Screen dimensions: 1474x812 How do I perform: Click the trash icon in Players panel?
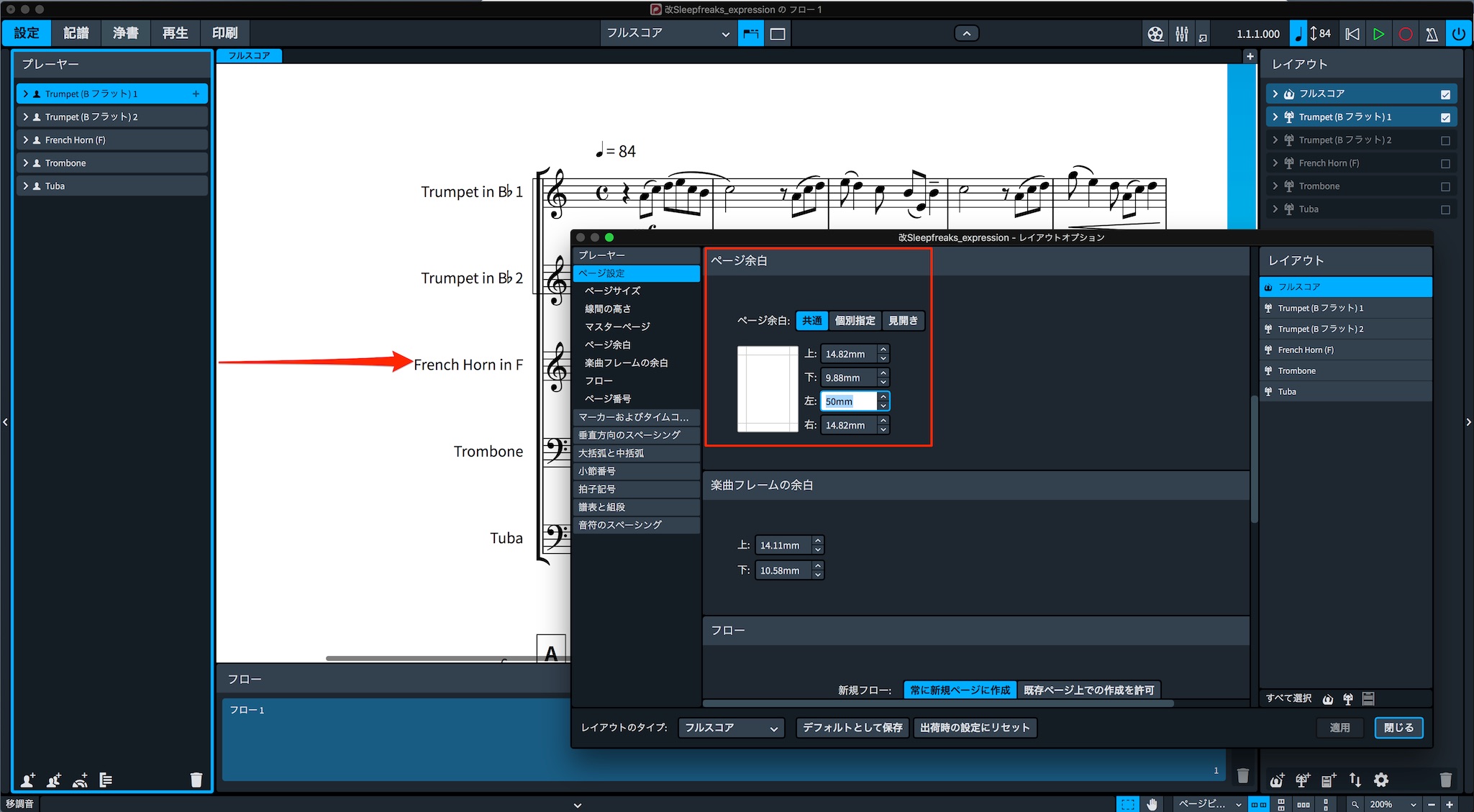coord(196,780)
